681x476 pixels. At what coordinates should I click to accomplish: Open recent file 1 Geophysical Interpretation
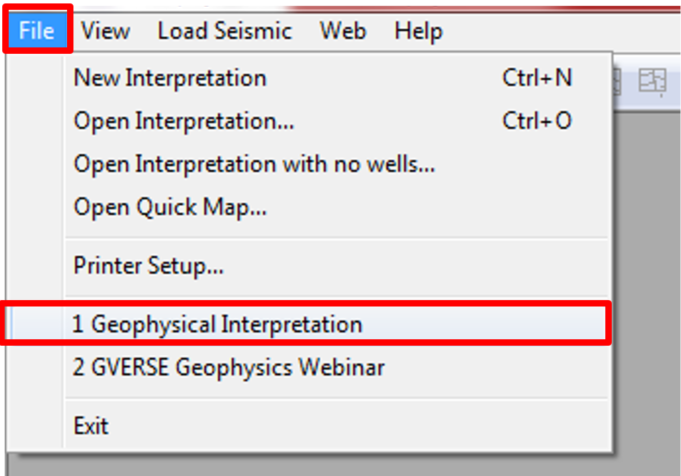point(217,324)
